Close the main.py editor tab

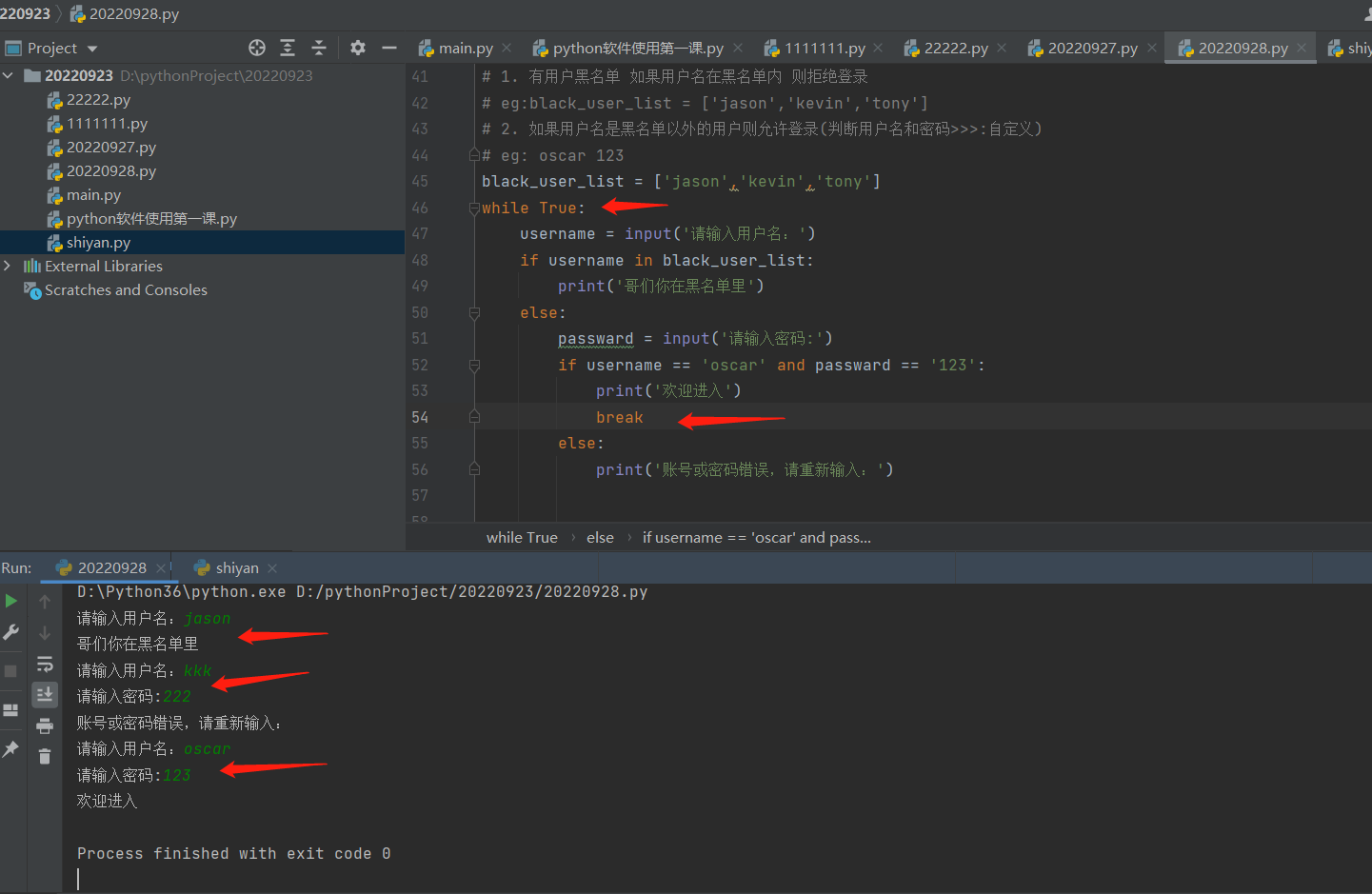[x=507, y=48]
